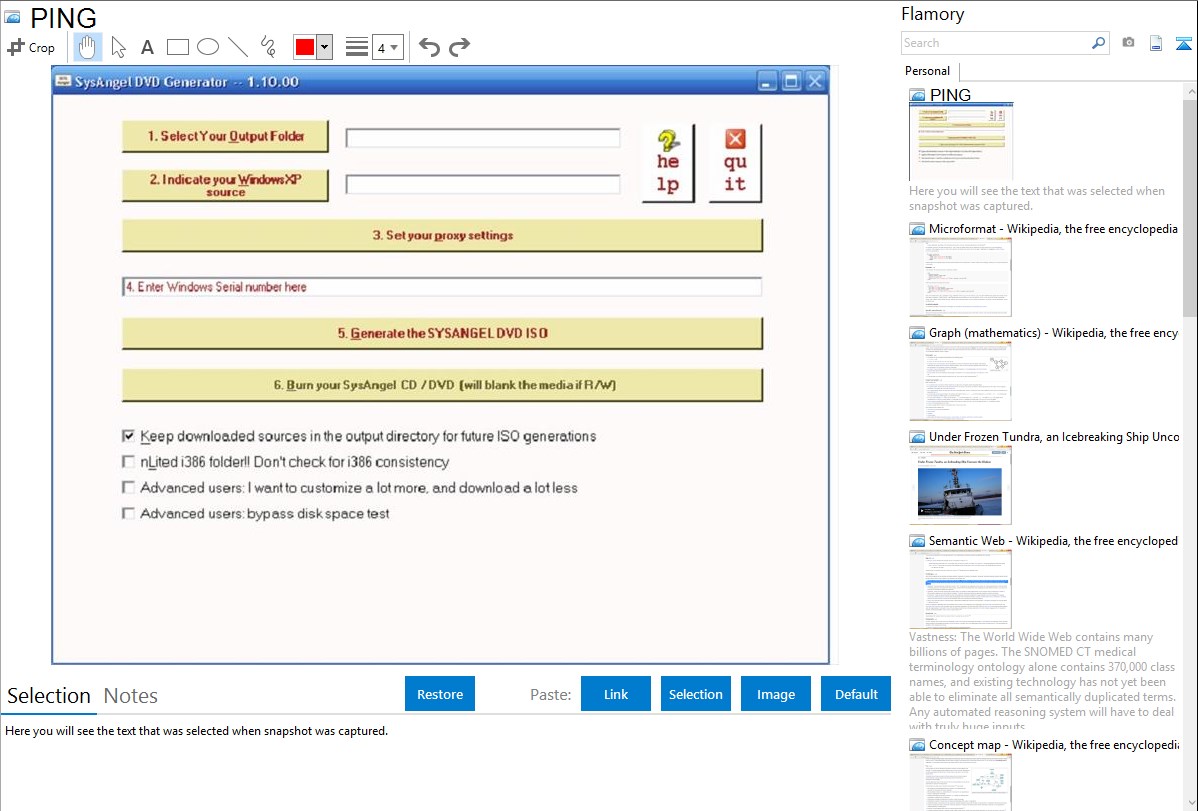
Task: Open the Microformat Wikipedia snapshot thumbnail
Action: 960,277
